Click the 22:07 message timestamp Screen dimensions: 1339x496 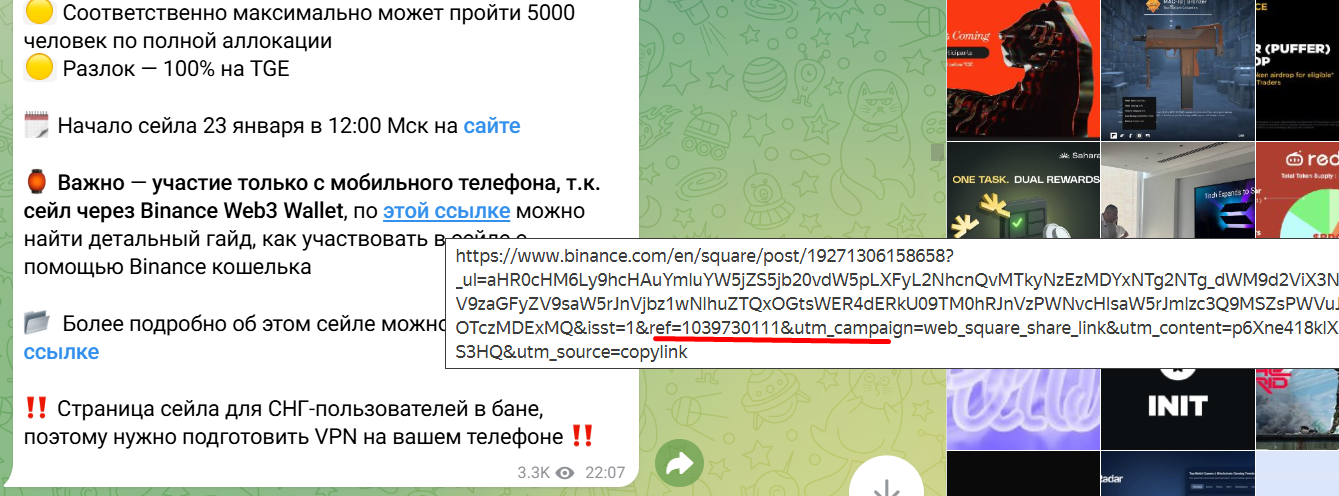[605, 472]
